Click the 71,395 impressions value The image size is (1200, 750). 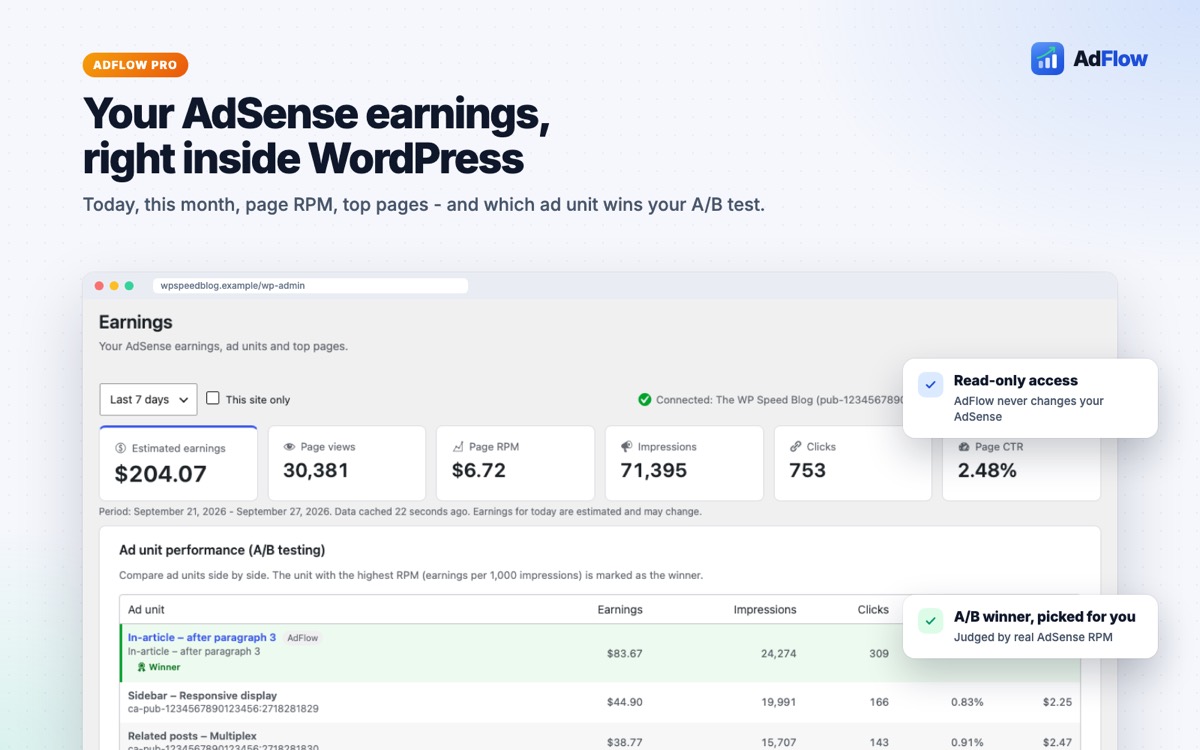(x=654, y=470)
